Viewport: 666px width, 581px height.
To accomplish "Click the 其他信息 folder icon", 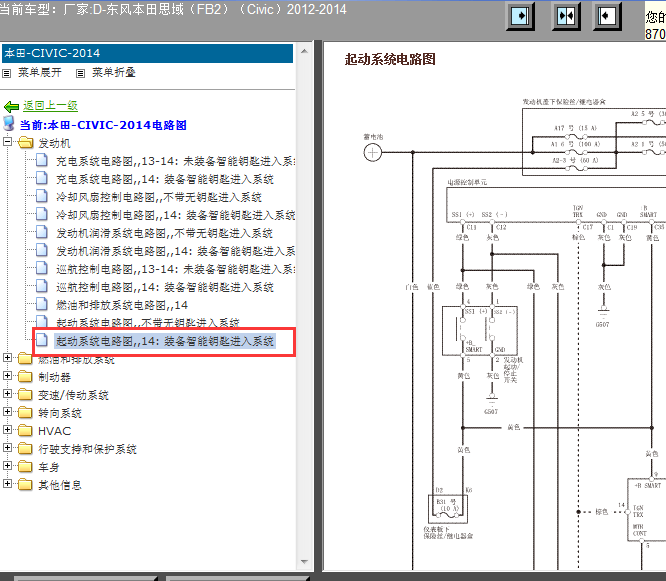I will point(25,484).
